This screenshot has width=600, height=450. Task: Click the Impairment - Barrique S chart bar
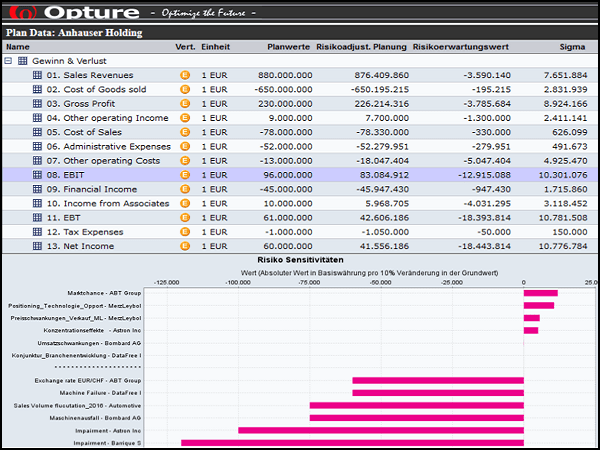(x=352, y=443)
